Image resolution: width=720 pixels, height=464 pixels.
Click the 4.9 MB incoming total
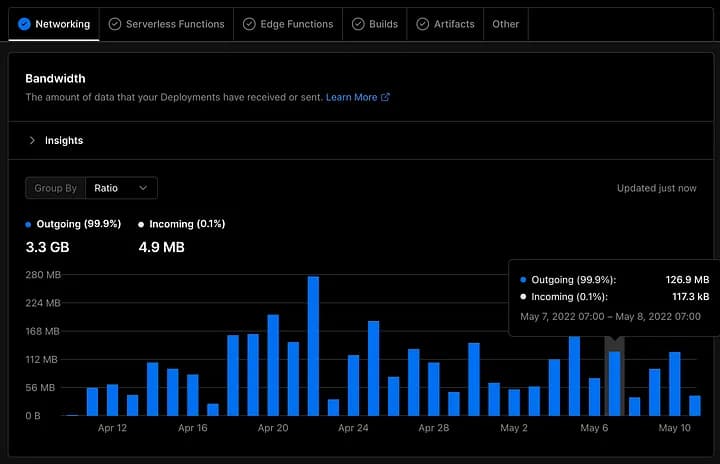161,247
